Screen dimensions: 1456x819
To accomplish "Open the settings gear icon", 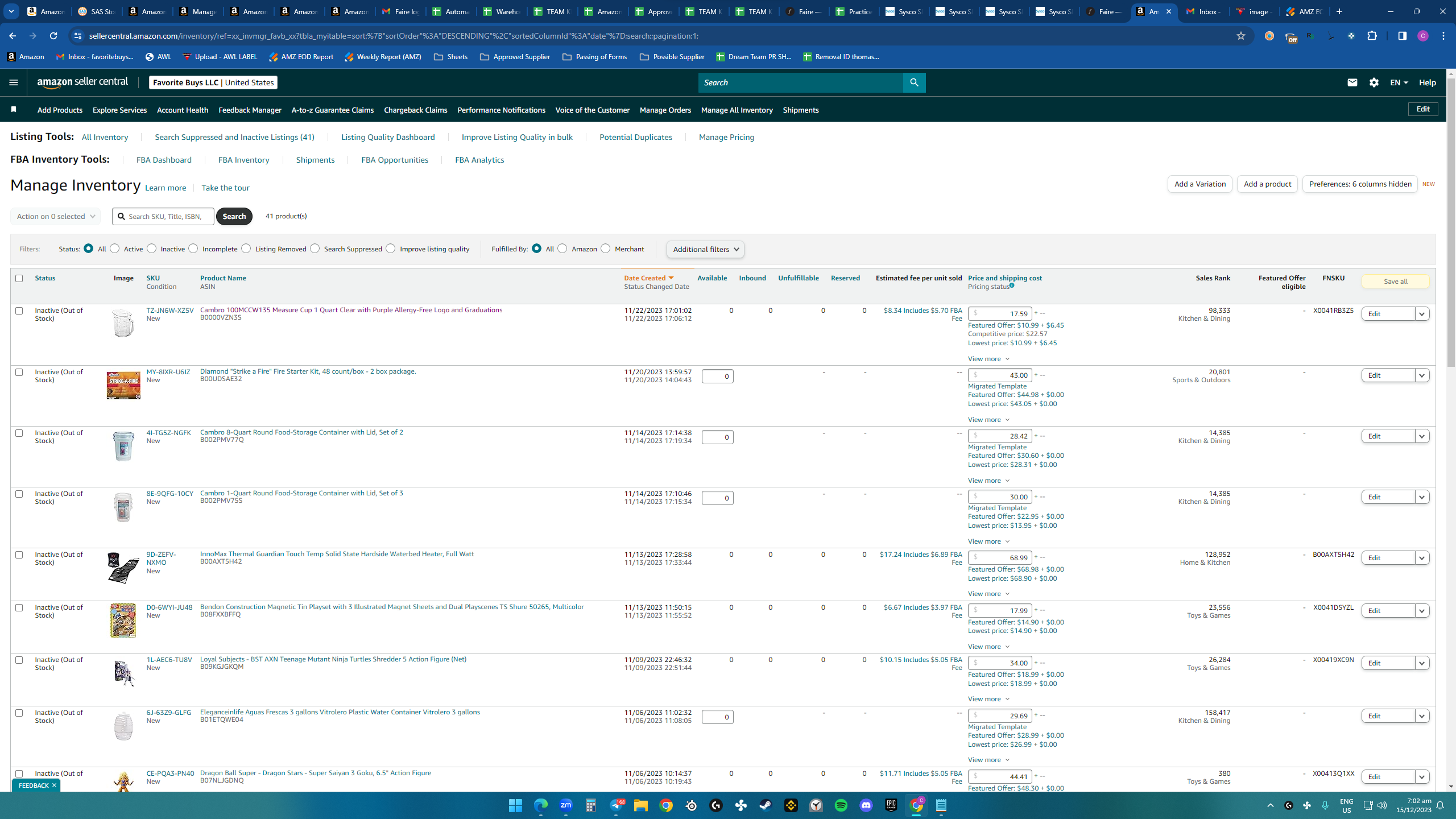I will (x=1374, y=82).
